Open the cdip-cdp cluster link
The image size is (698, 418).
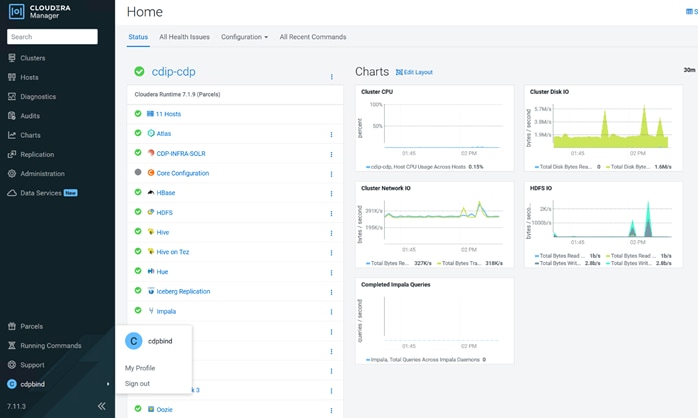[174, 72]
